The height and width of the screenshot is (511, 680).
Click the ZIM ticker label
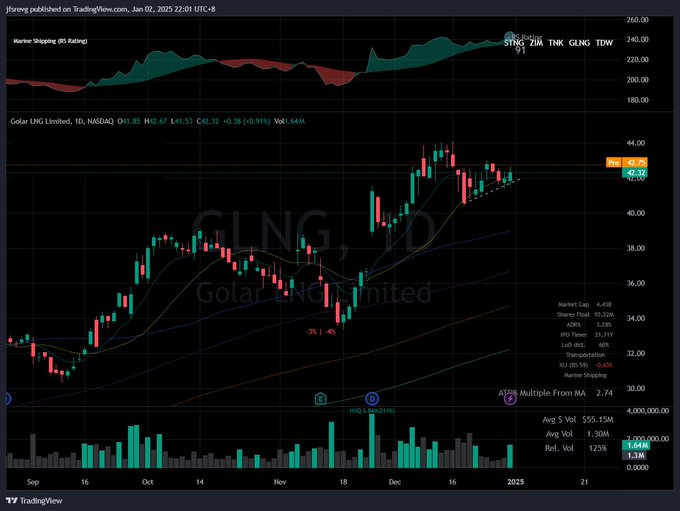point(536,43)
